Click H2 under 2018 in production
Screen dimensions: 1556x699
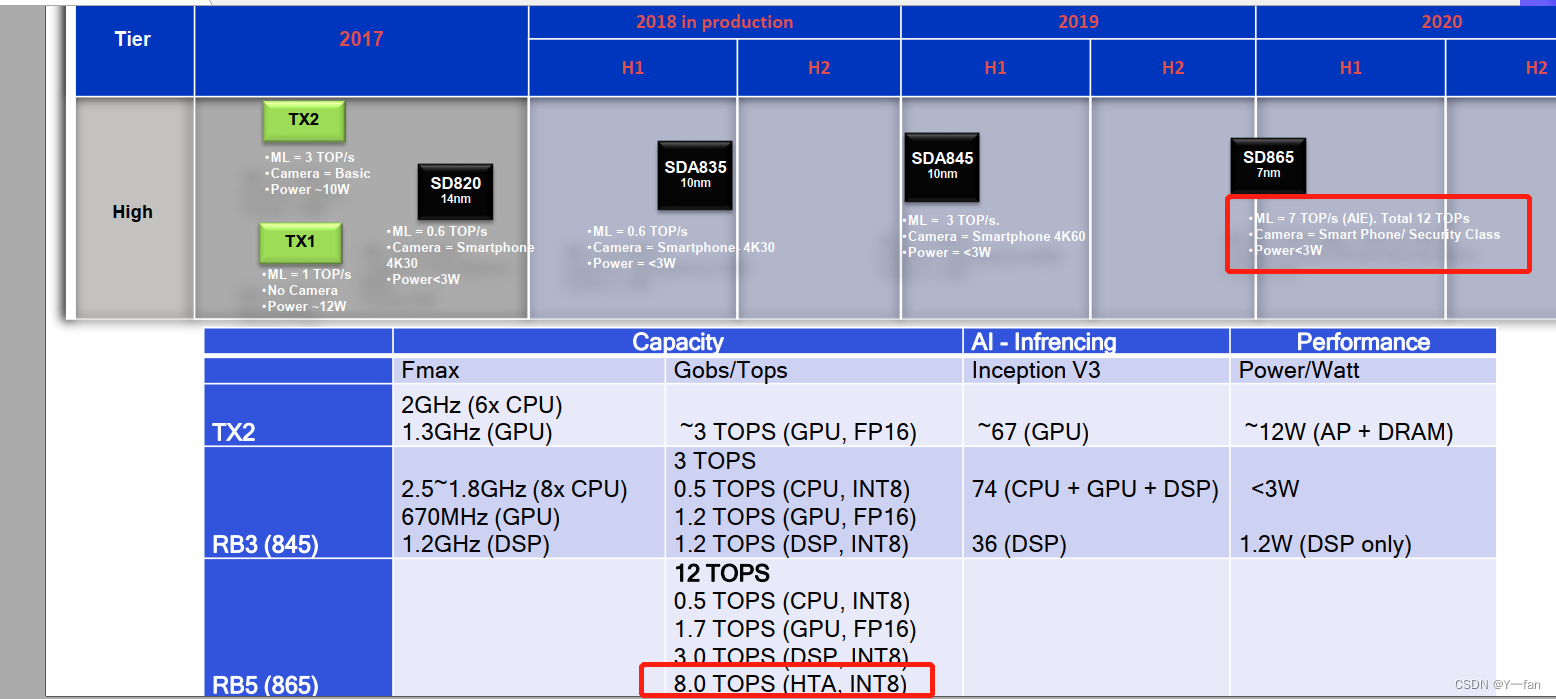819,68
